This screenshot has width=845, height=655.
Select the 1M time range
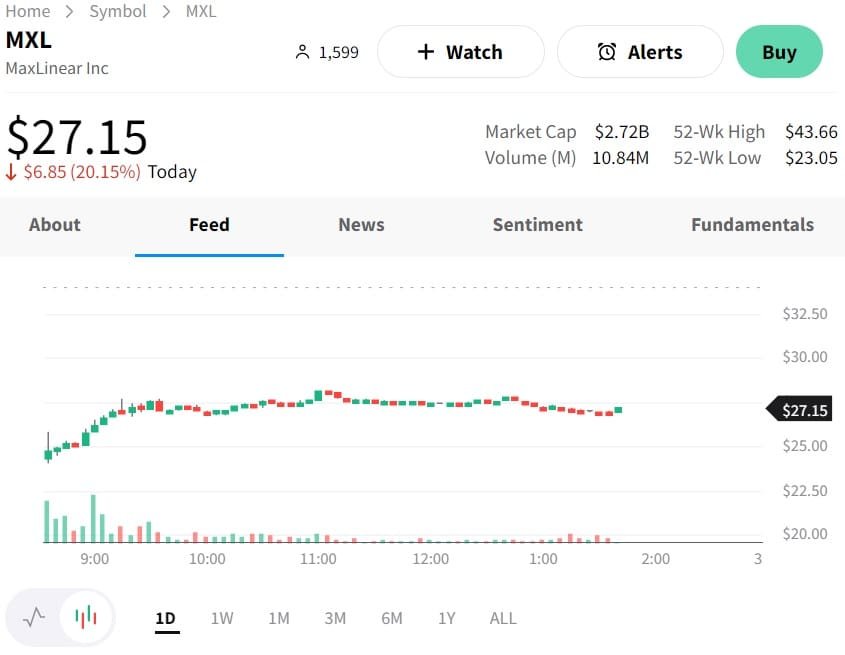pos(279,618)
